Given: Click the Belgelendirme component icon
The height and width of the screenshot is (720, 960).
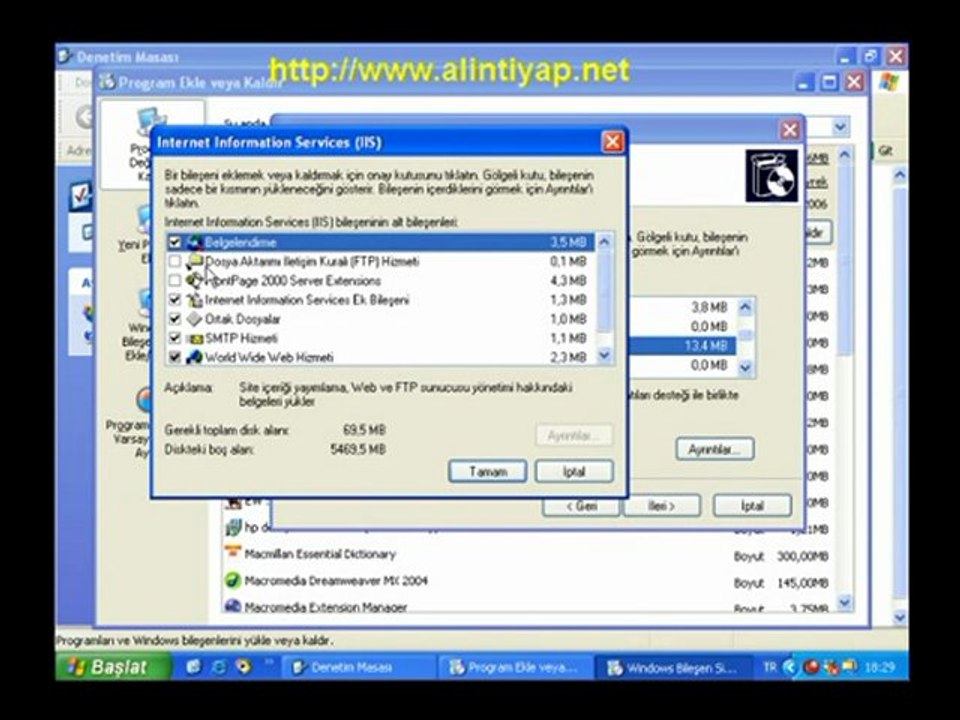Looking at the screenshot, I should [x=195, y=242].
